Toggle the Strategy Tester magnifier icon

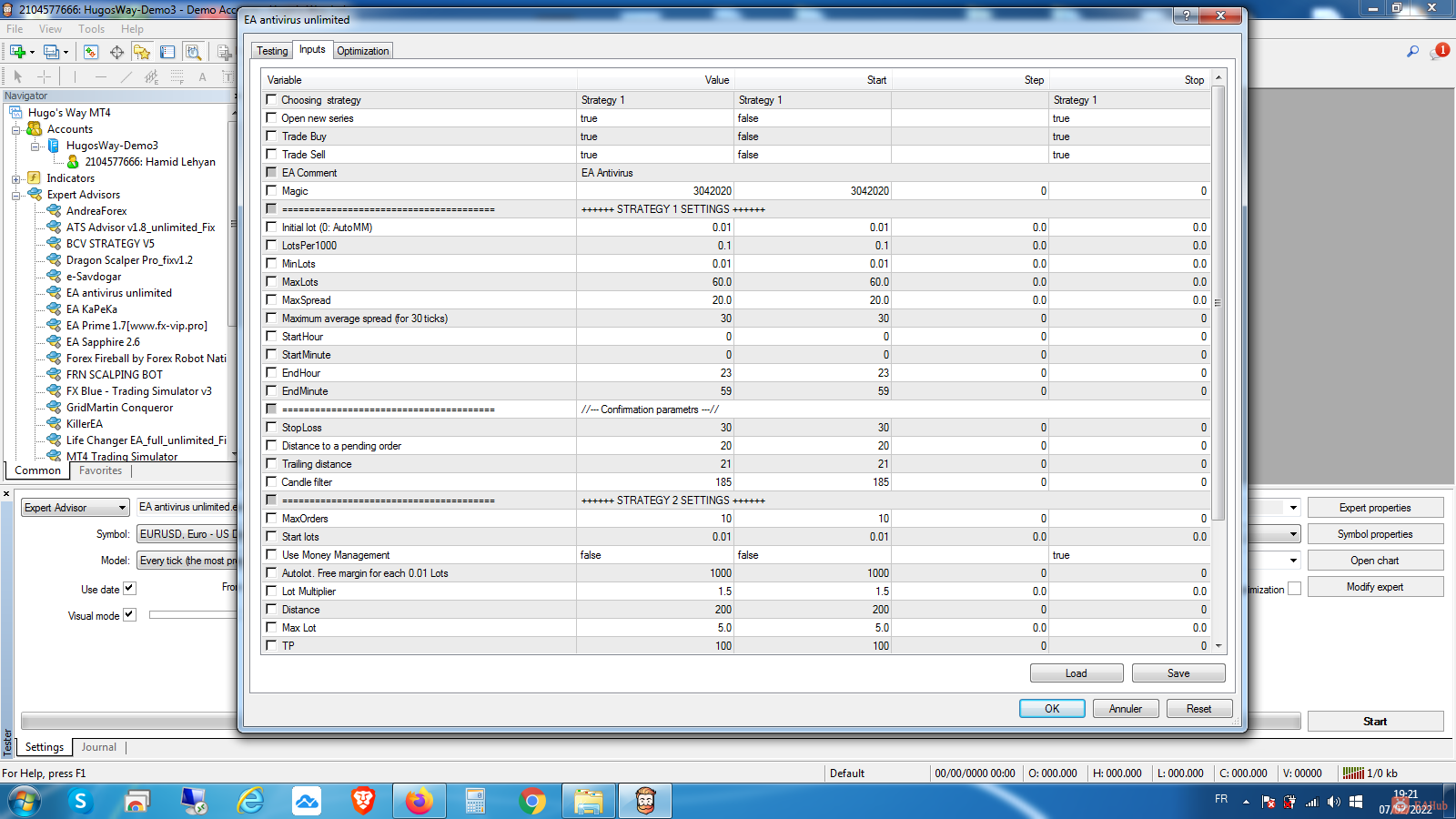193,52
